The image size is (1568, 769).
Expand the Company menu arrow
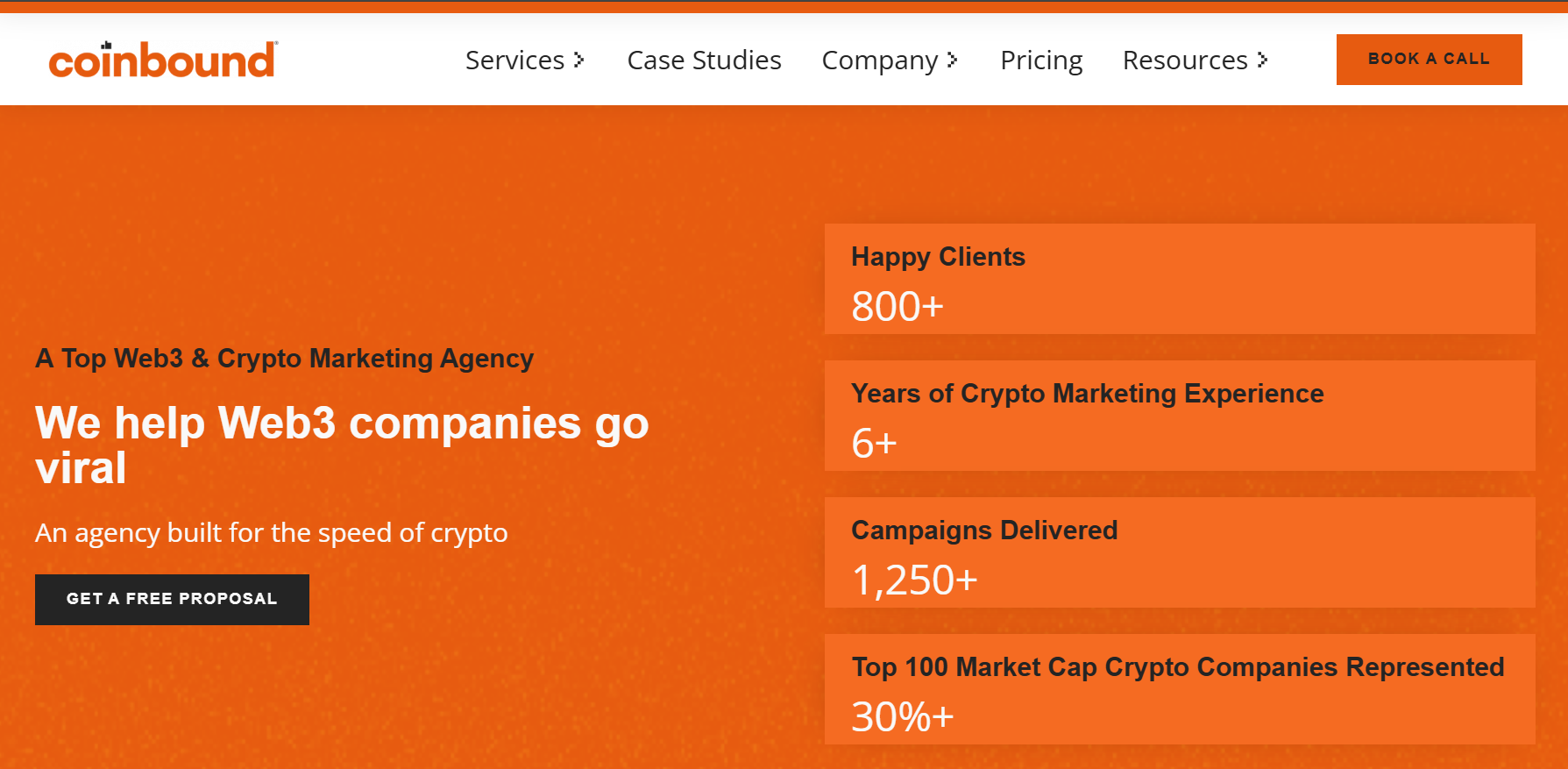(953, 60)
